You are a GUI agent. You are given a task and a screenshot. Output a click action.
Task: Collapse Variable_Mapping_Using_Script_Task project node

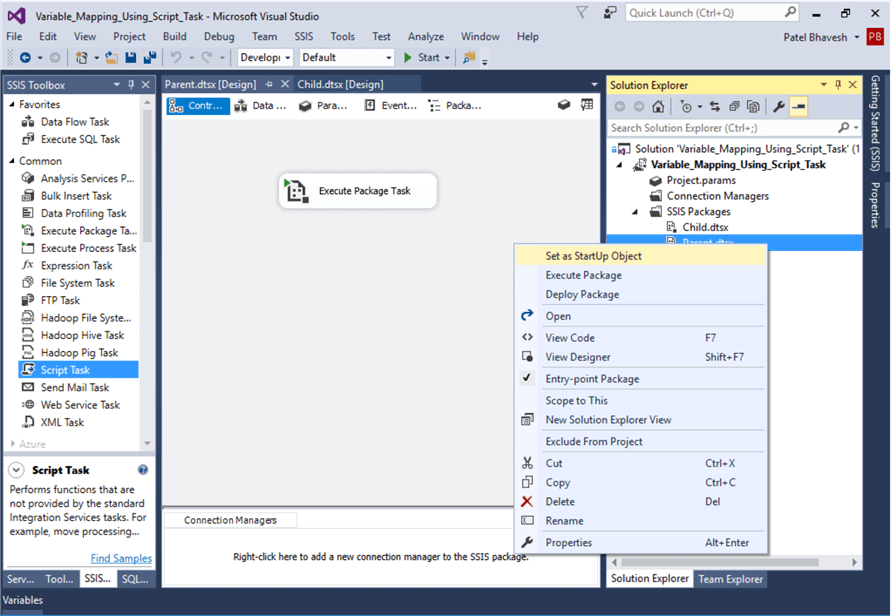click(x=620, y=165)
